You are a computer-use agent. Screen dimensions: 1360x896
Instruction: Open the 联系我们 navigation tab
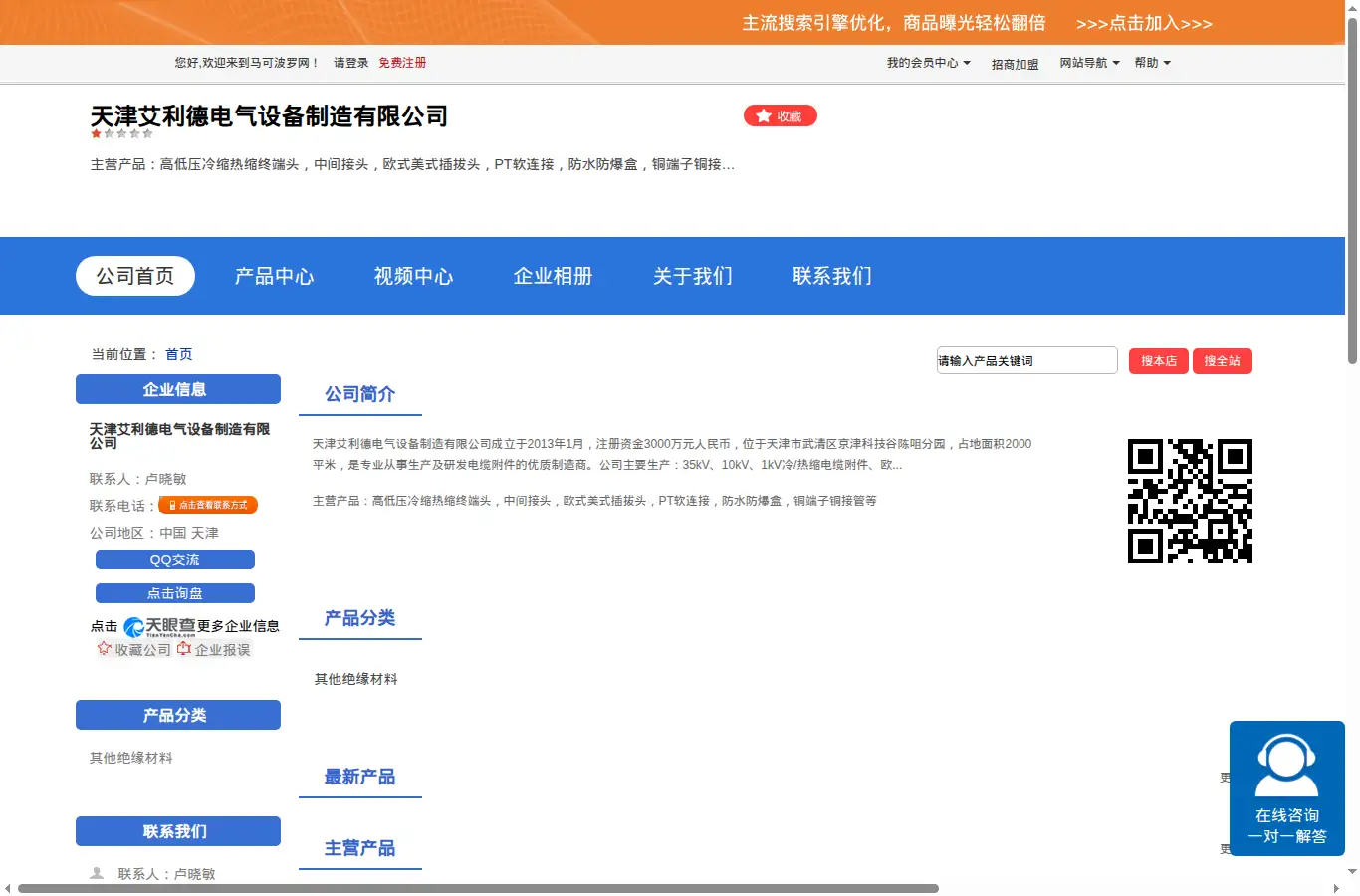(x=832, y=276)
